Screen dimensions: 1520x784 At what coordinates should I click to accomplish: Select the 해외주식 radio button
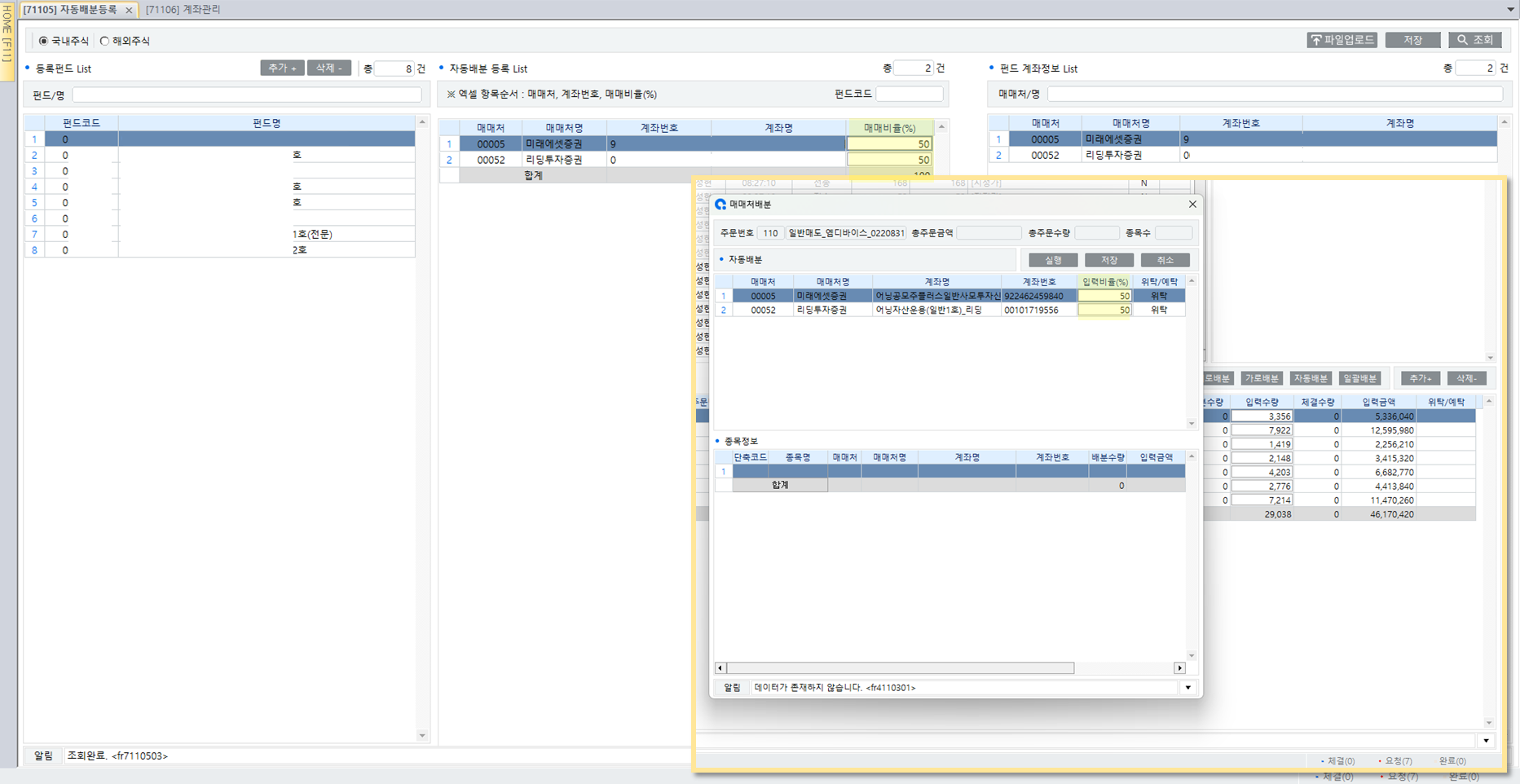click(104, 41)
